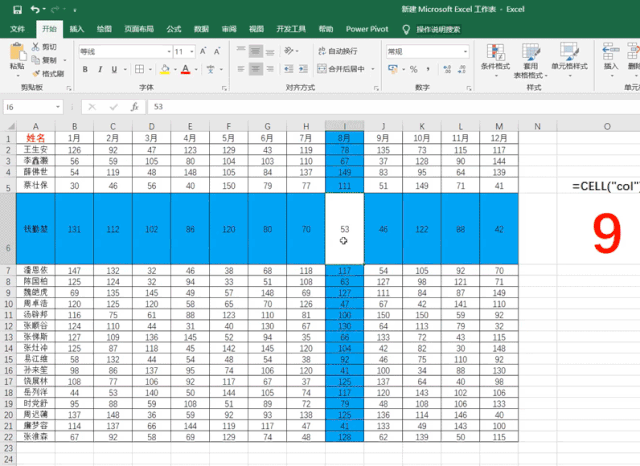640x466 pixels.
Task: Open borders icon in font group
Action: click(x=140, y=69)
